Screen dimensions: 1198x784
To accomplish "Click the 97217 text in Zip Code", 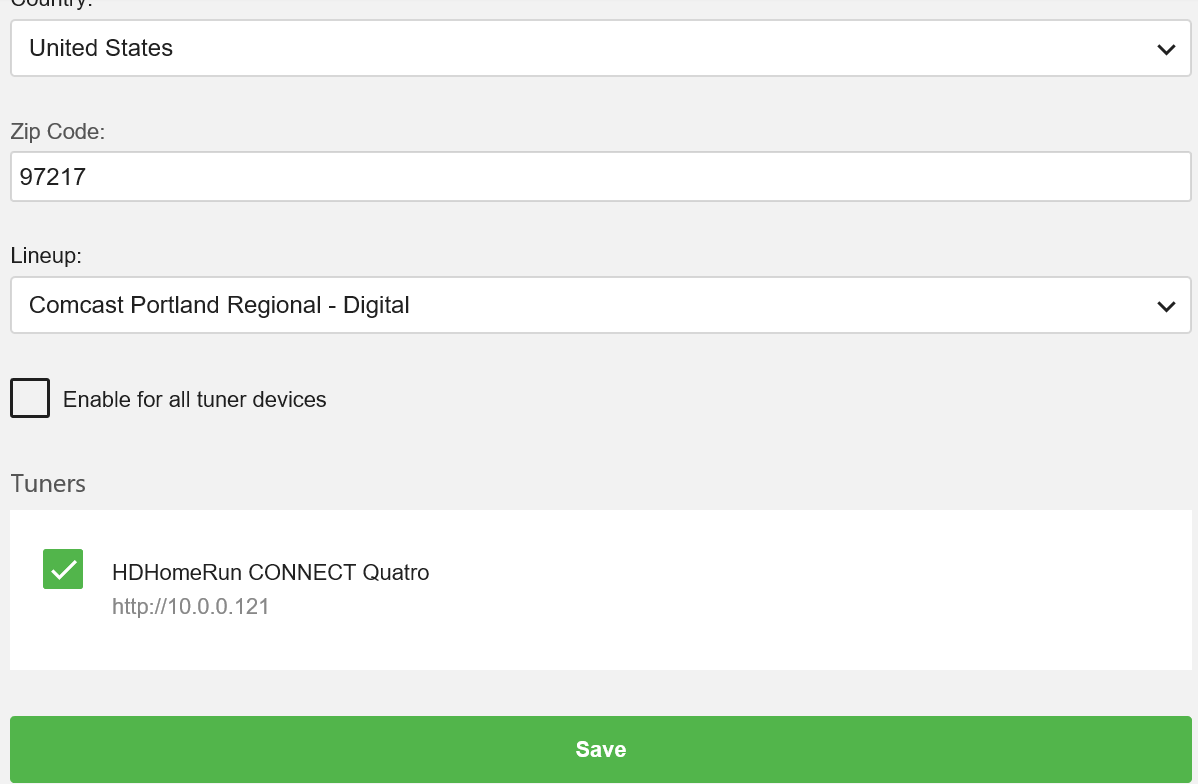I will 53,178.
